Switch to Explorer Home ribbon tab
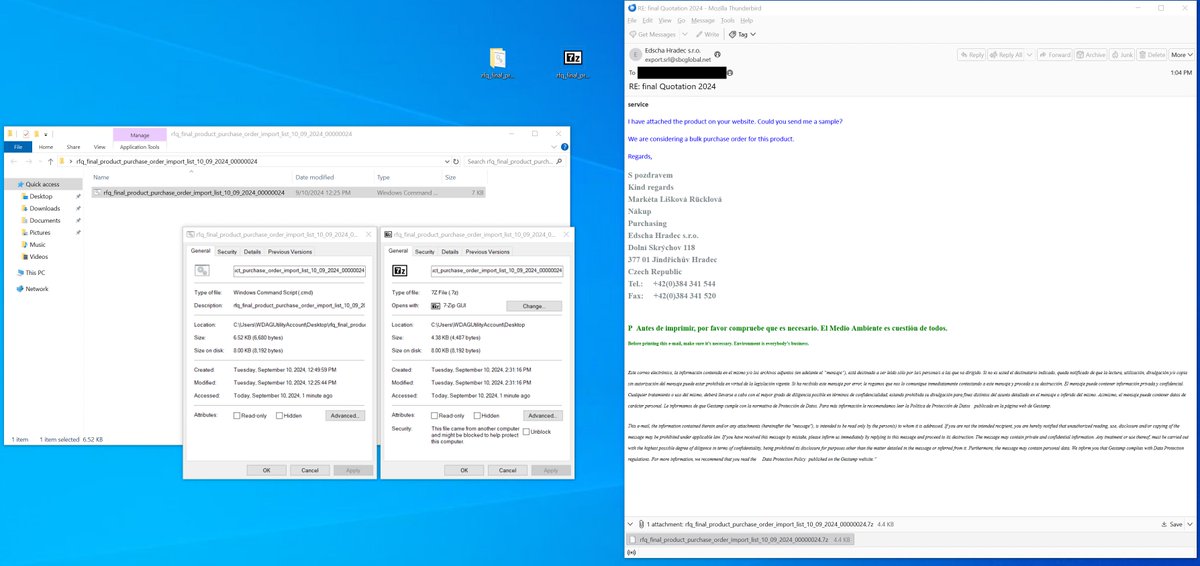This screenshot has height=566, width=1200. pyautogui.click(x=45, y=147)
